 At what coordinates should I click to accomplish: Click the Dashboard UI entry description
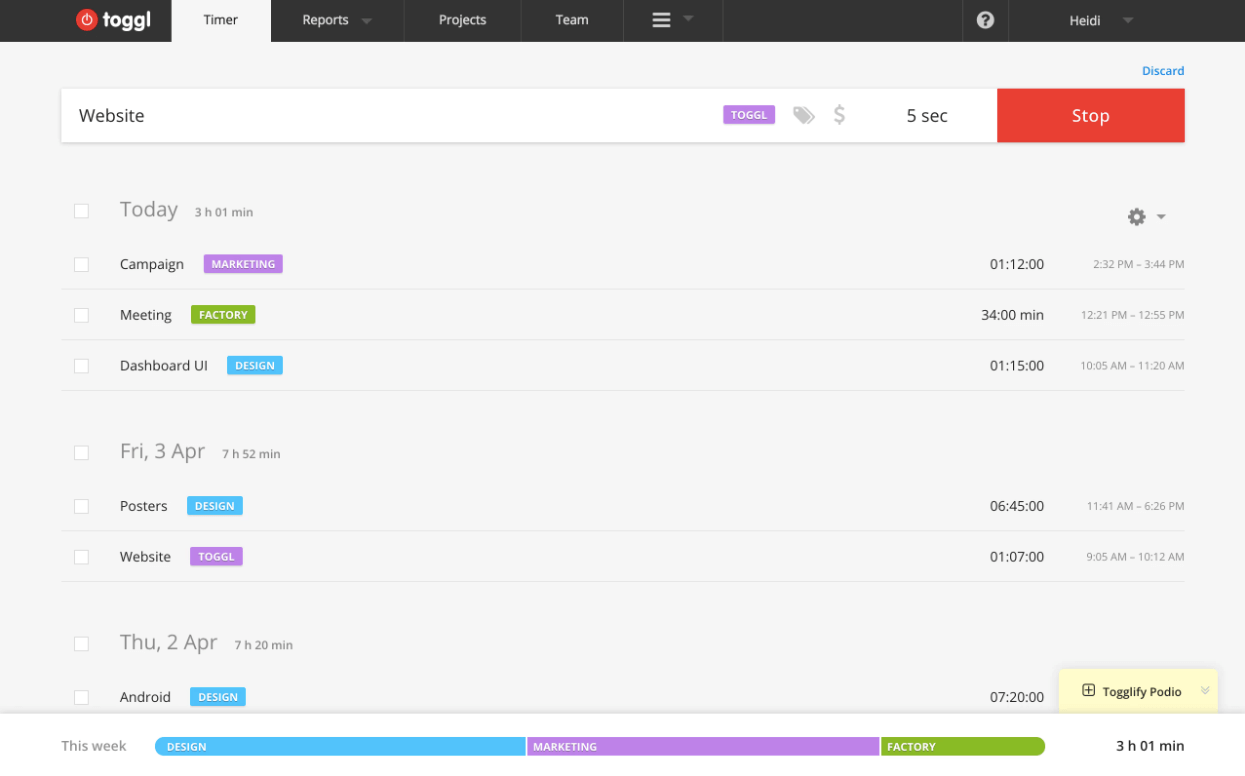click(164, 366)
